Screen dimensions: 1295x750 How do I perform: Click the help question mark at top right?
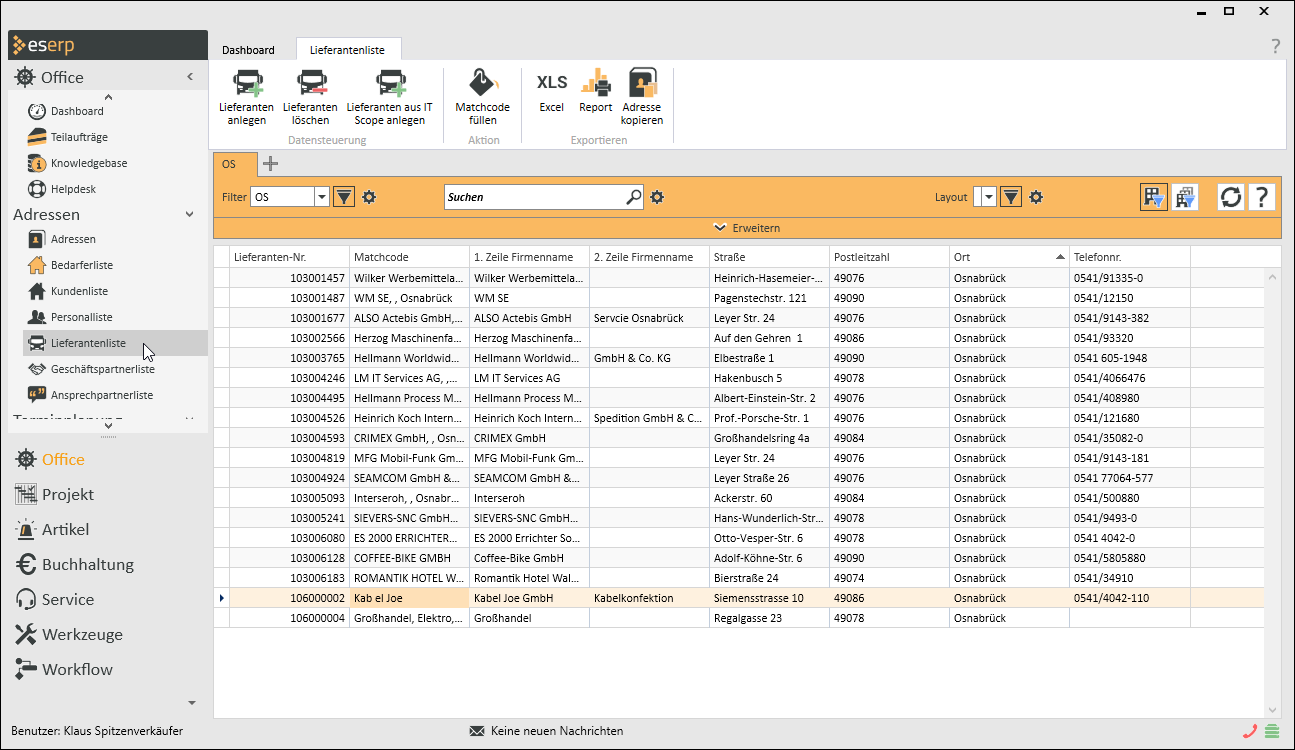coord(1275,46)
